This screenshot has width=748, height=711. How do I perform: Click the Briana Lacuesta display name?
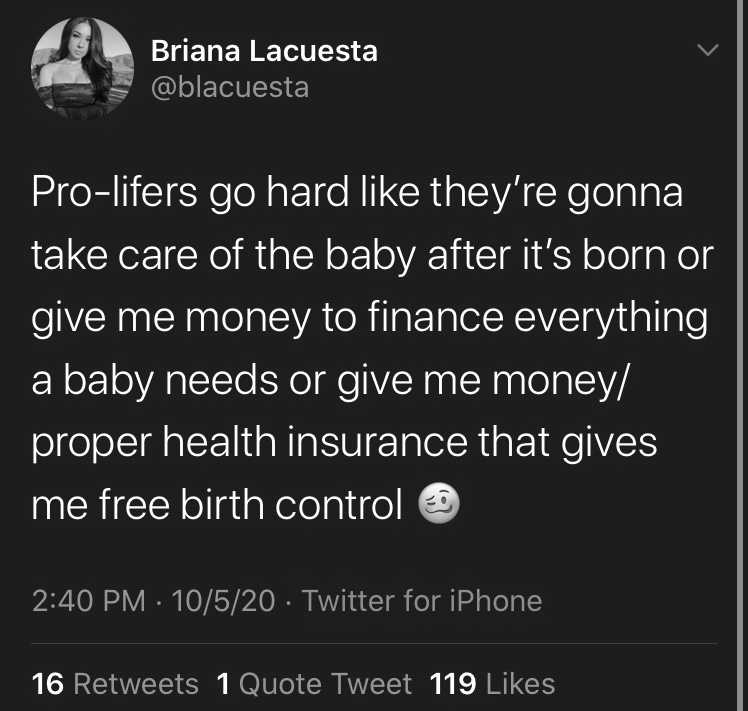(x=264, y=51)
